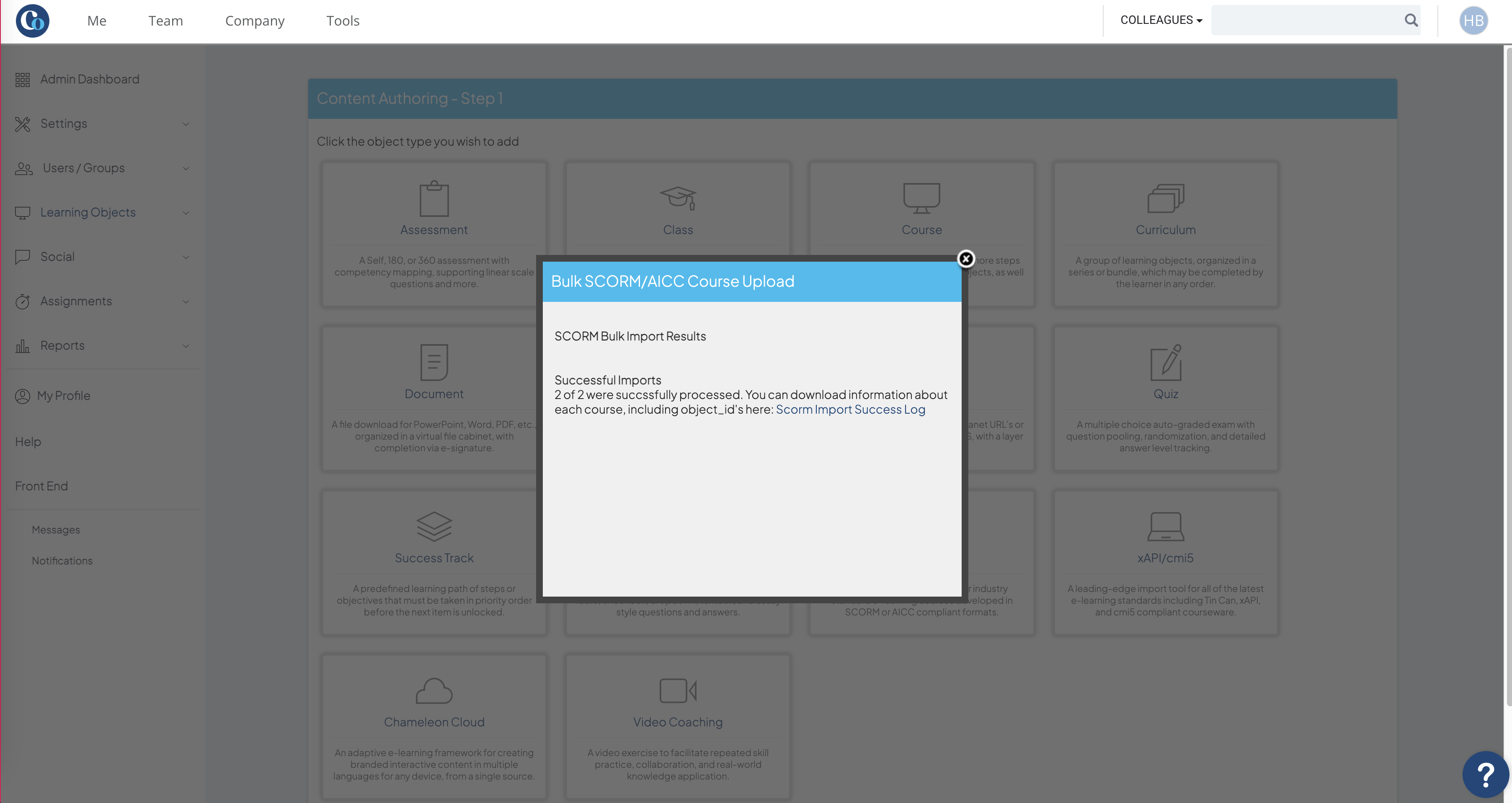Screen dimensions: 1512x803
Task: Click the Quiz pencil icon
Action: pos(1166,363)
